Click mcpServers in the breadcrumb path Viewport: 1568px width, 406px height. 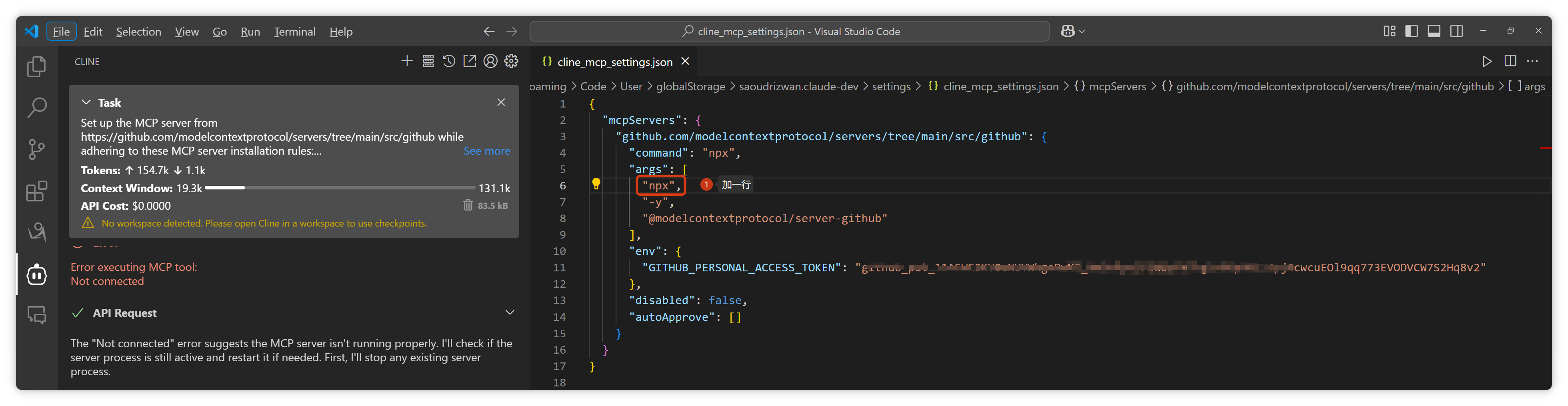point(1117,86)
